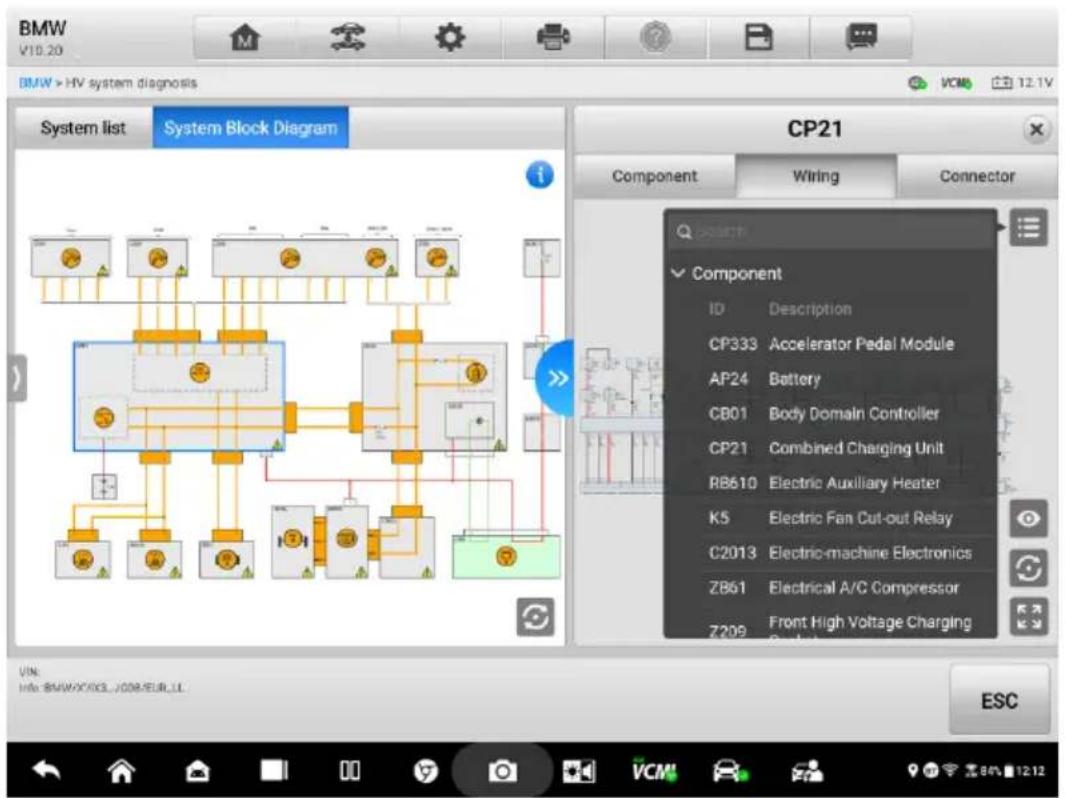Open the vehicle swap icon

click(348, 37)
